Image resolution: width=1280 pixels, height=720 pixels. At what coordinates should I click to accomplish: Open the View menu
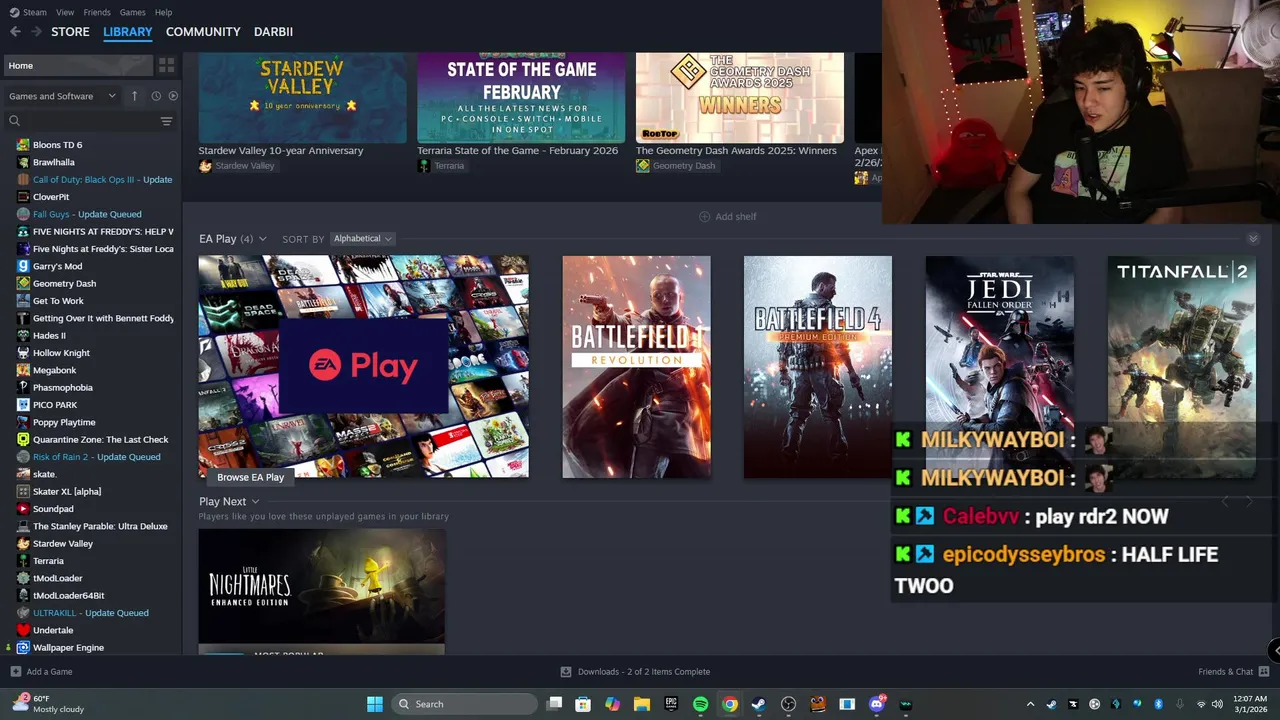[x=65, y=12]
